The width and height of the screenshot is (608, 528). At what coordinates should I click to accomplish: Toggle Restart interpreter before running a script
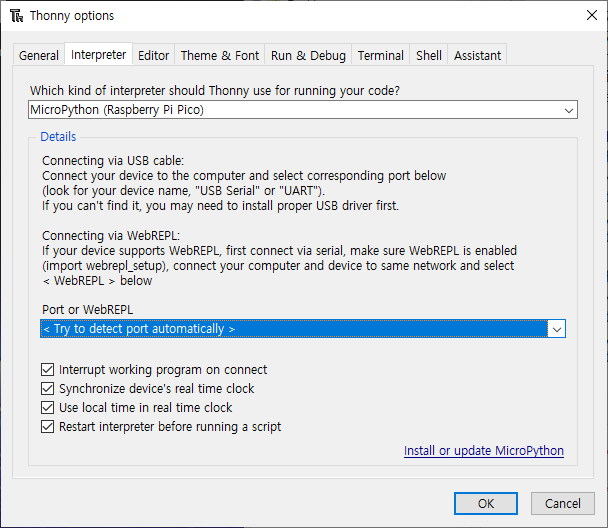[x=47, y=427]
